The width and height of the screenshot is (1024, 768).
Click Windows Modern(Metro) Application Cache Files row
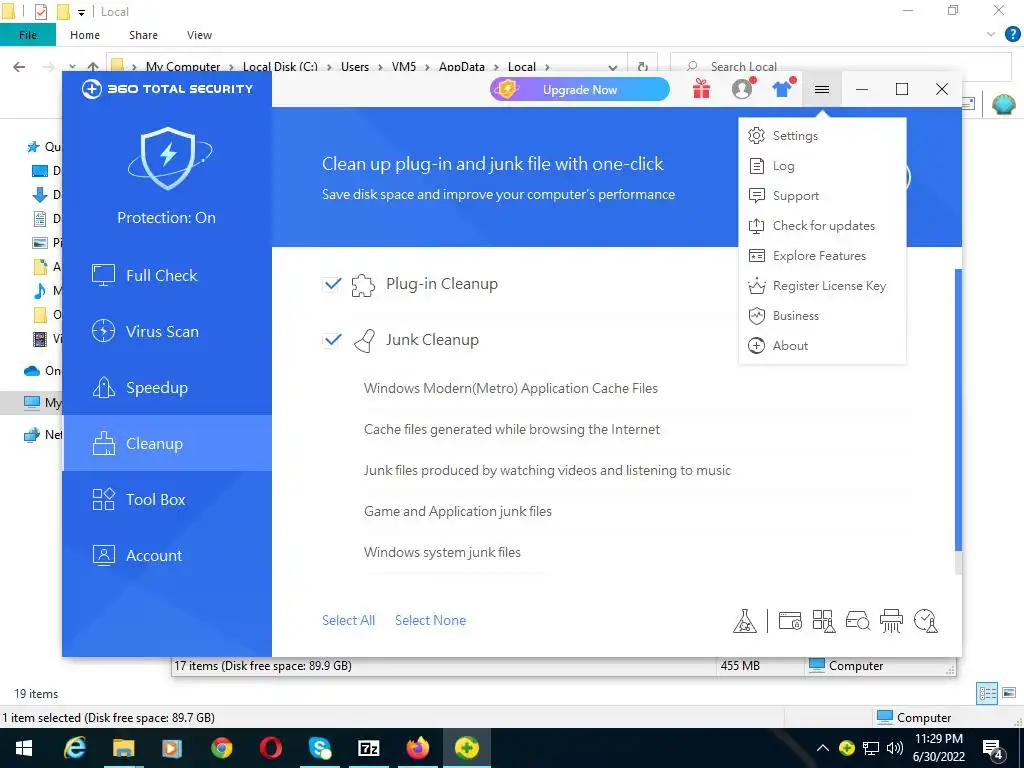[511, 389]
